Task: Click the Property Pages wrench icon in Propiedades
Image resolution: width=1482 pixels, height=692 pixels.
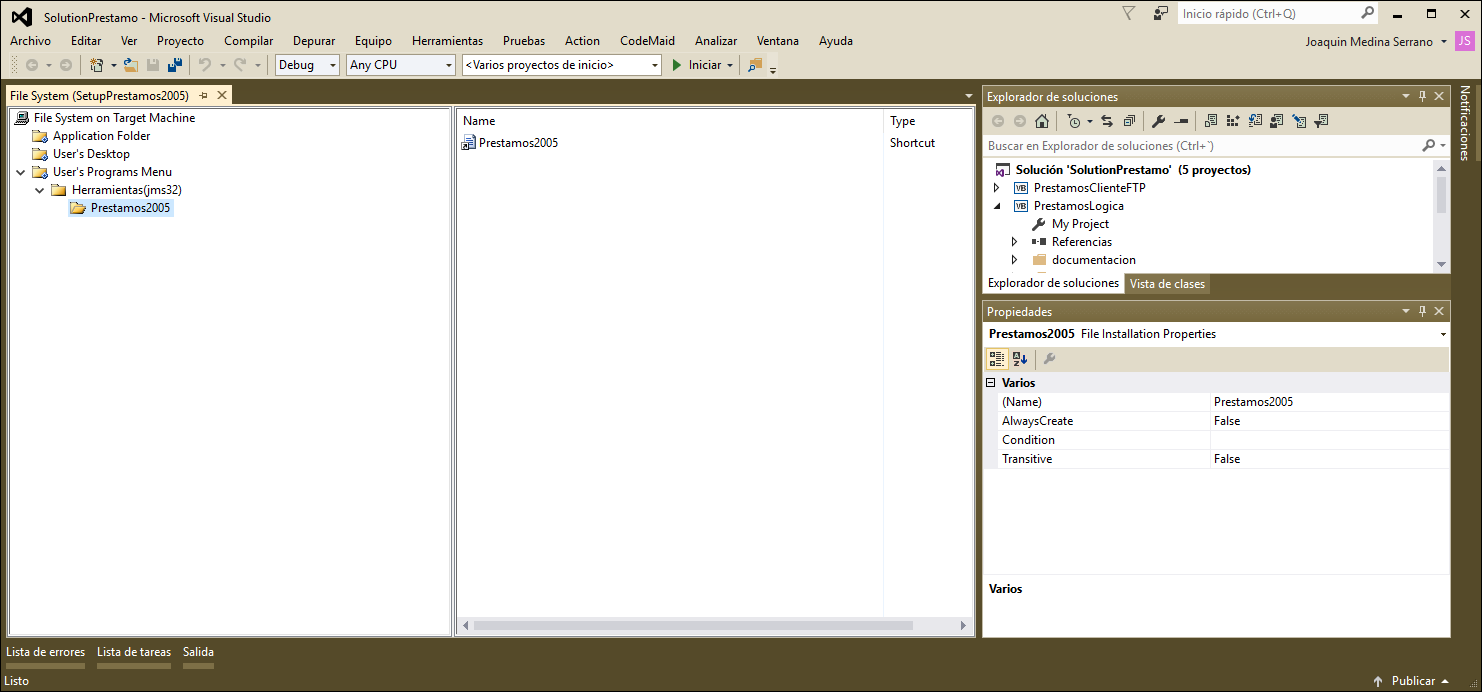Action: pyautogui.click(x=1049, y=359)
